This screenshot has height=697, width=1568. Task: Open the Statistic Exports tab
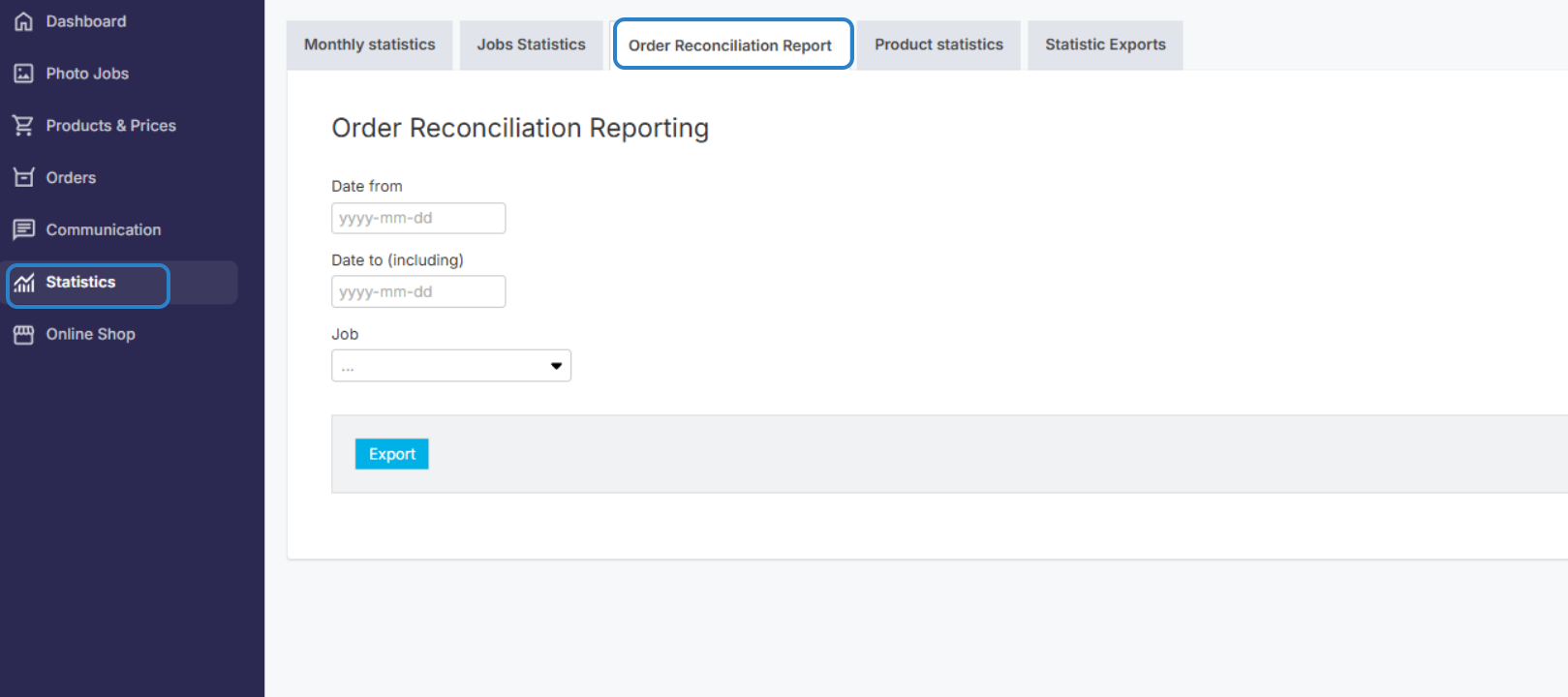(1105, 45)
